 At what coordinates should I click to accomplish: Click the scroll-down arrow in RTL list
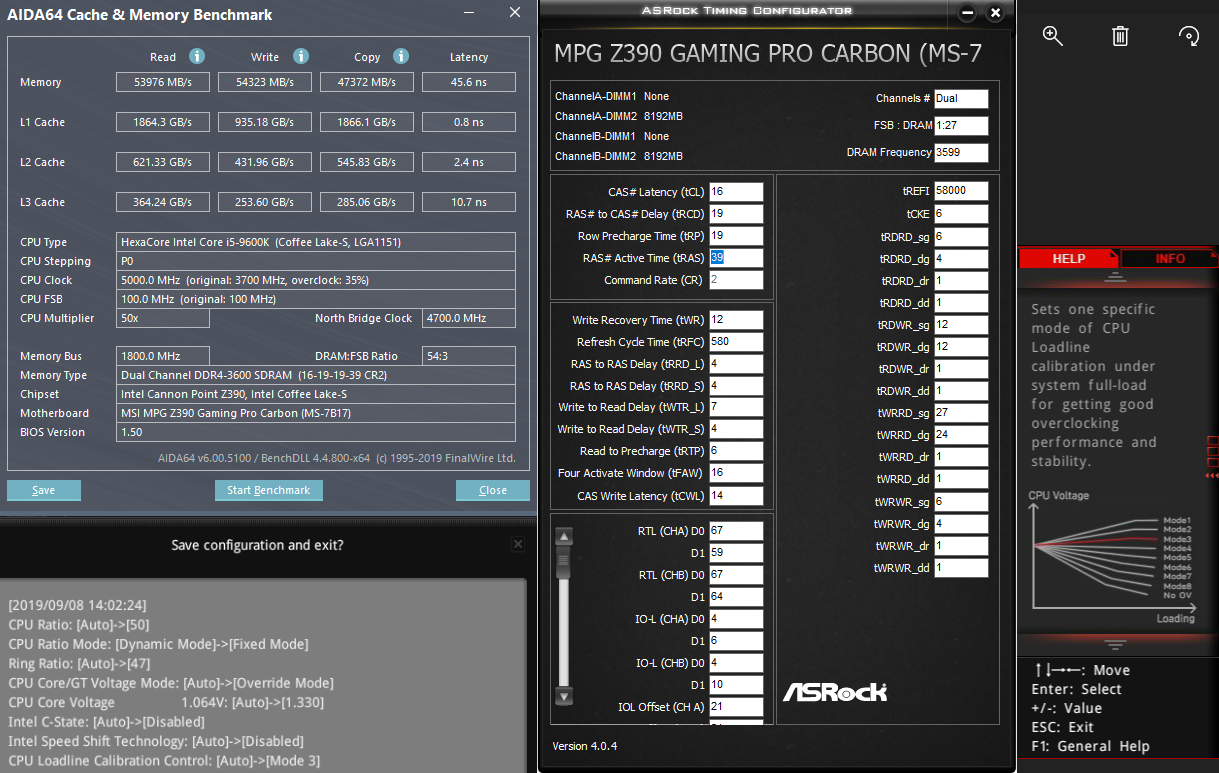coord(564,695)
